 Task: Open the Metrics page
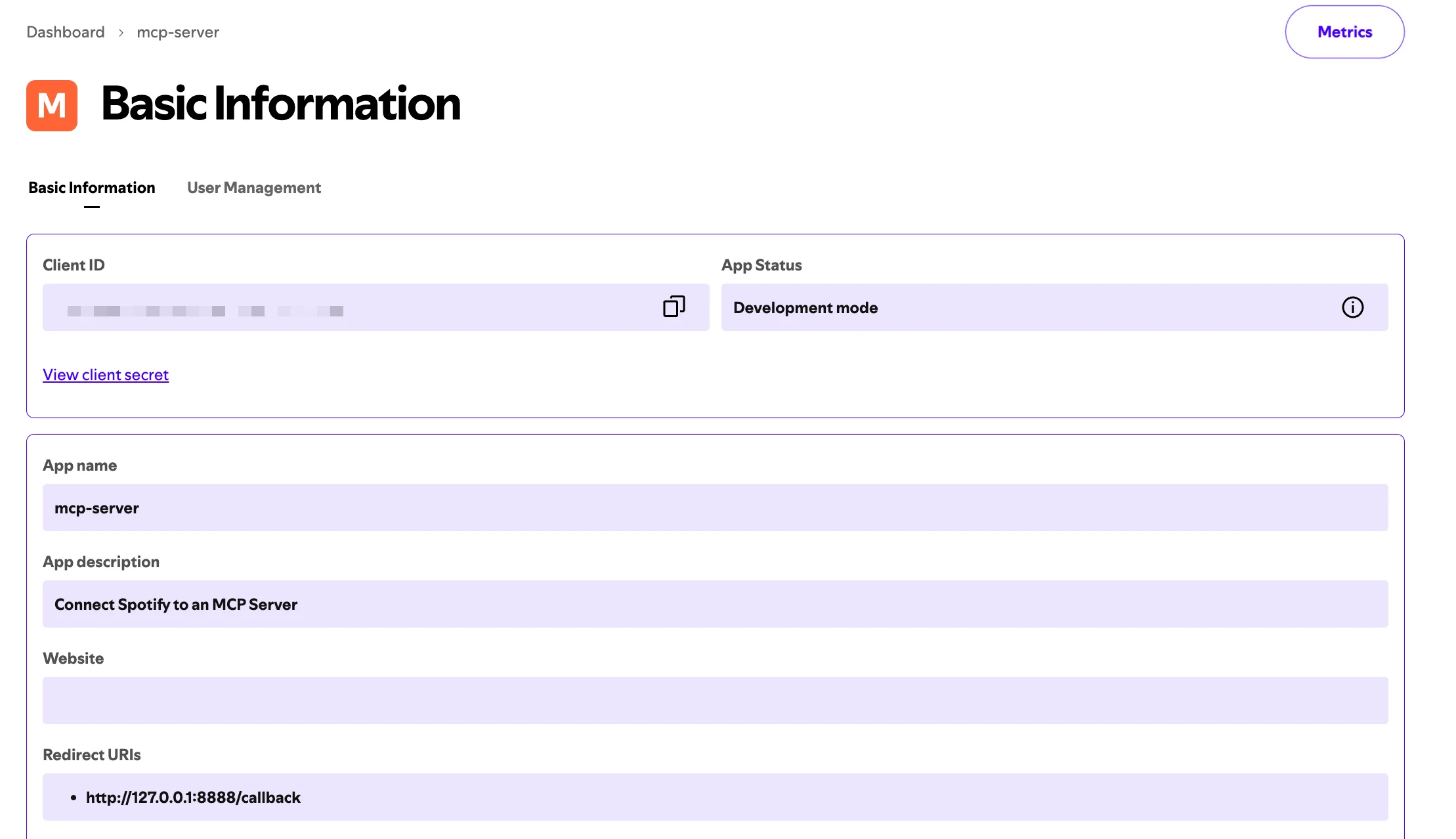[1344, 32]
